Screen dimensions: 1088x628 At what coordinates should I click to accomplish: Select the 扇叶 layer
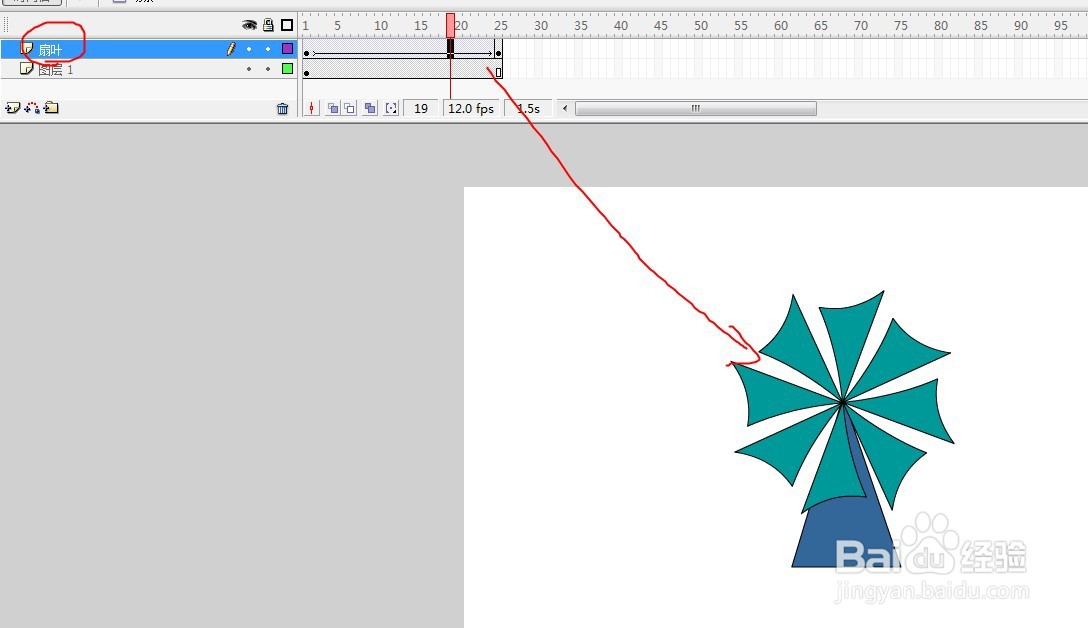(148, 49)
